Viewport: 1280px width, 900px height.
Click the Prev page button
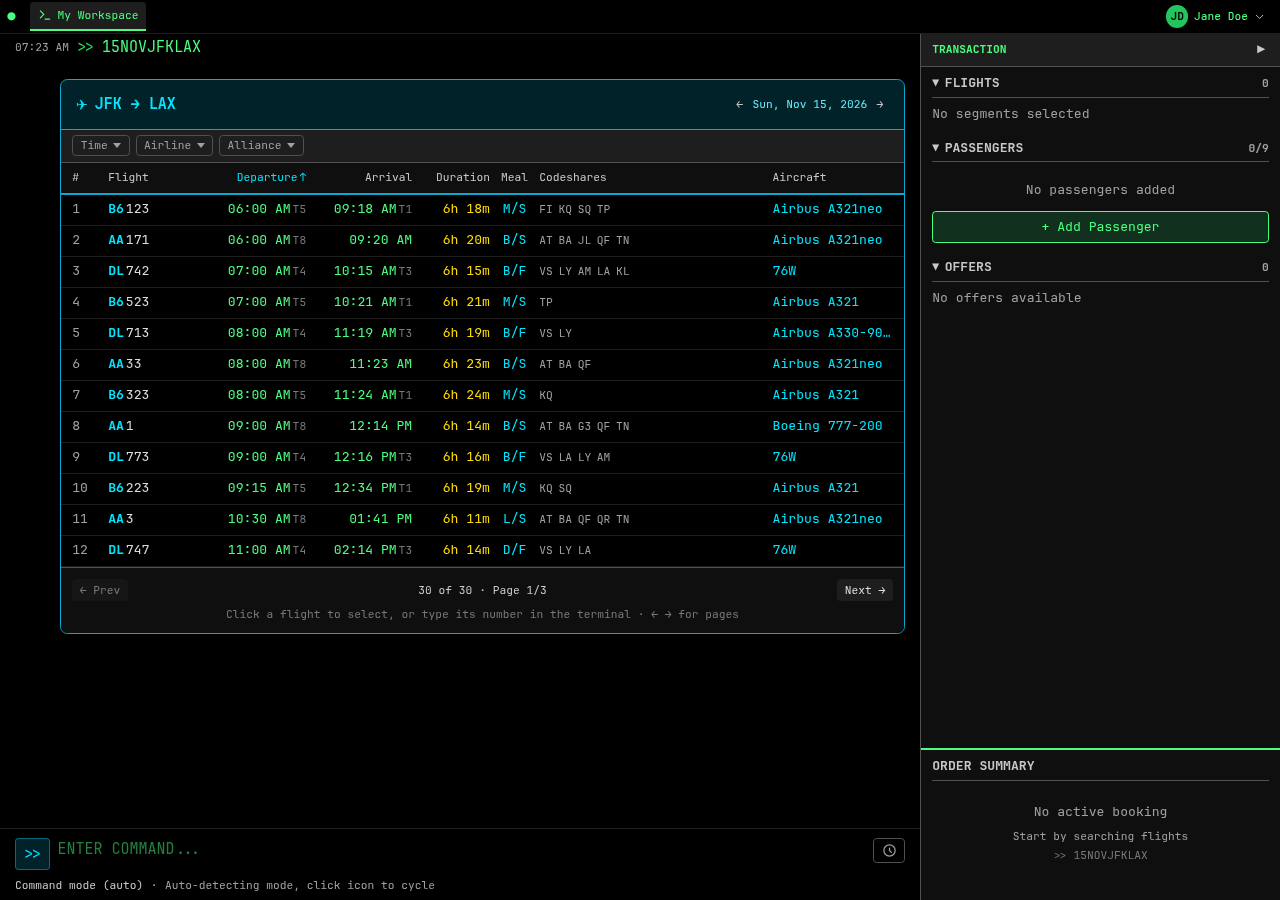coord(100,590)
